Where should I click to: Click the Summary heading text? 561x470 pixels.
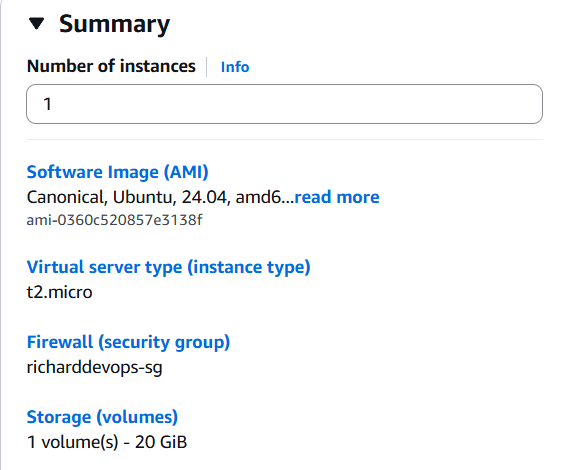(114, 24)
